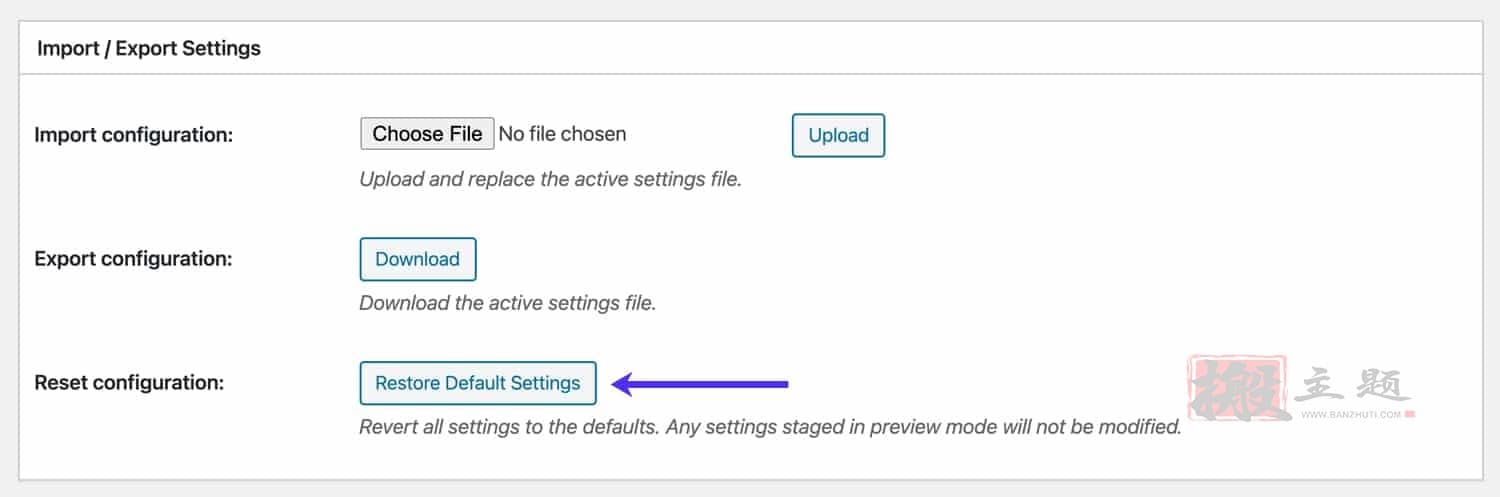1500x497 pixels.
Task: Click the 'Revert all settings' description text
Action: 770,427
